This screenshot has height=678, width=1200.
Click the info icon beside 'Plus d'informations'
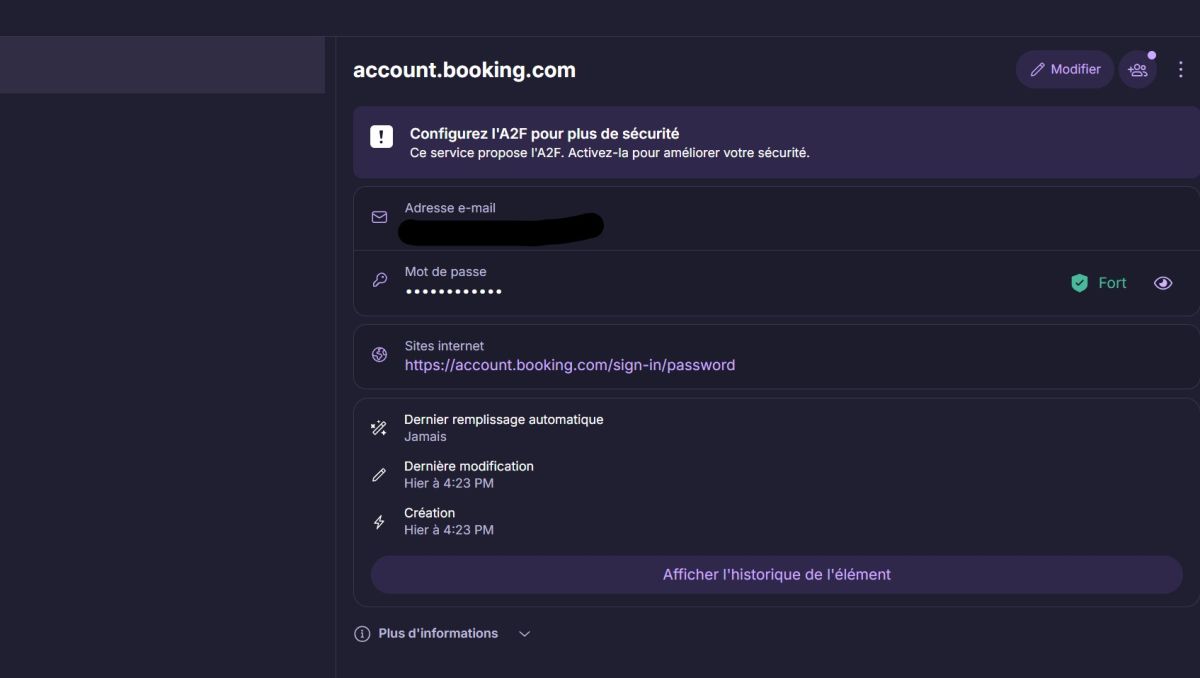(x=362, y=634)
